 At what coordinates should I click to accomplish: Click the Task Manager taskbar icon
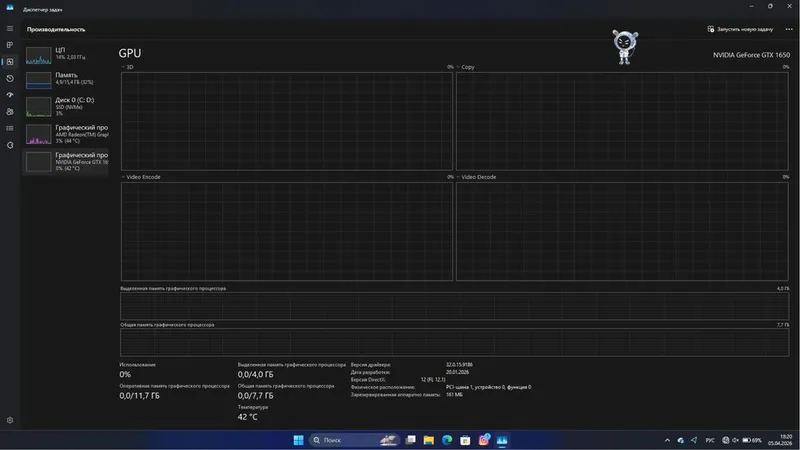pyautogui.click(x=502, y=440)
